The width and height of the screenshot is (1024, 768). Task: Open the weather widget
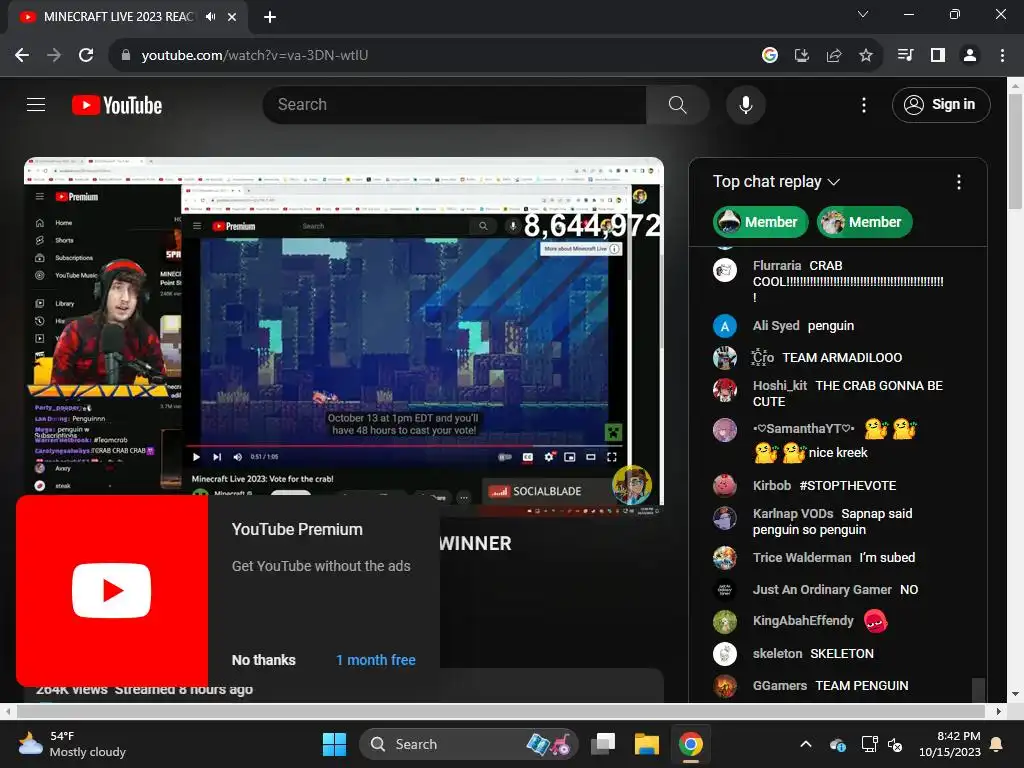click(x=72, y=744)
